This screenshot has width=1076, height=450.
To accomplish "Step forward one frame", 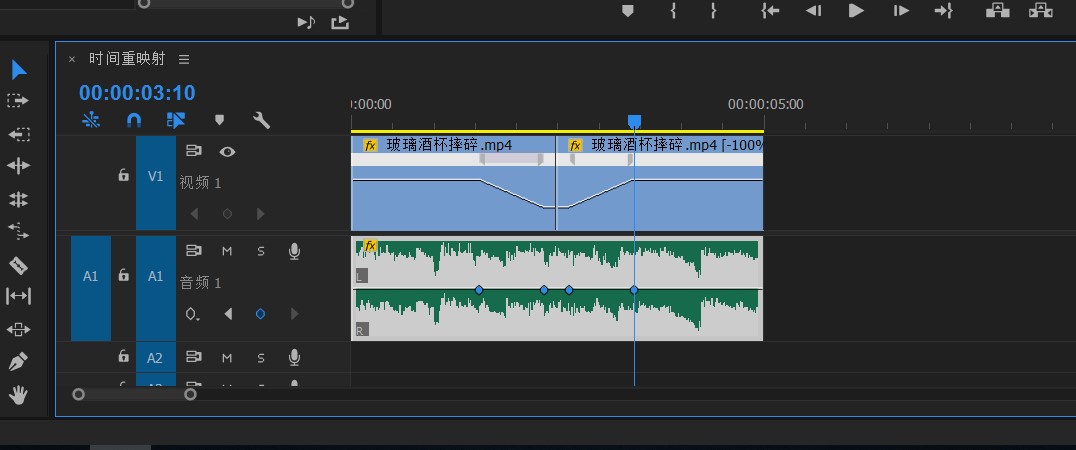I will [900, 10].
